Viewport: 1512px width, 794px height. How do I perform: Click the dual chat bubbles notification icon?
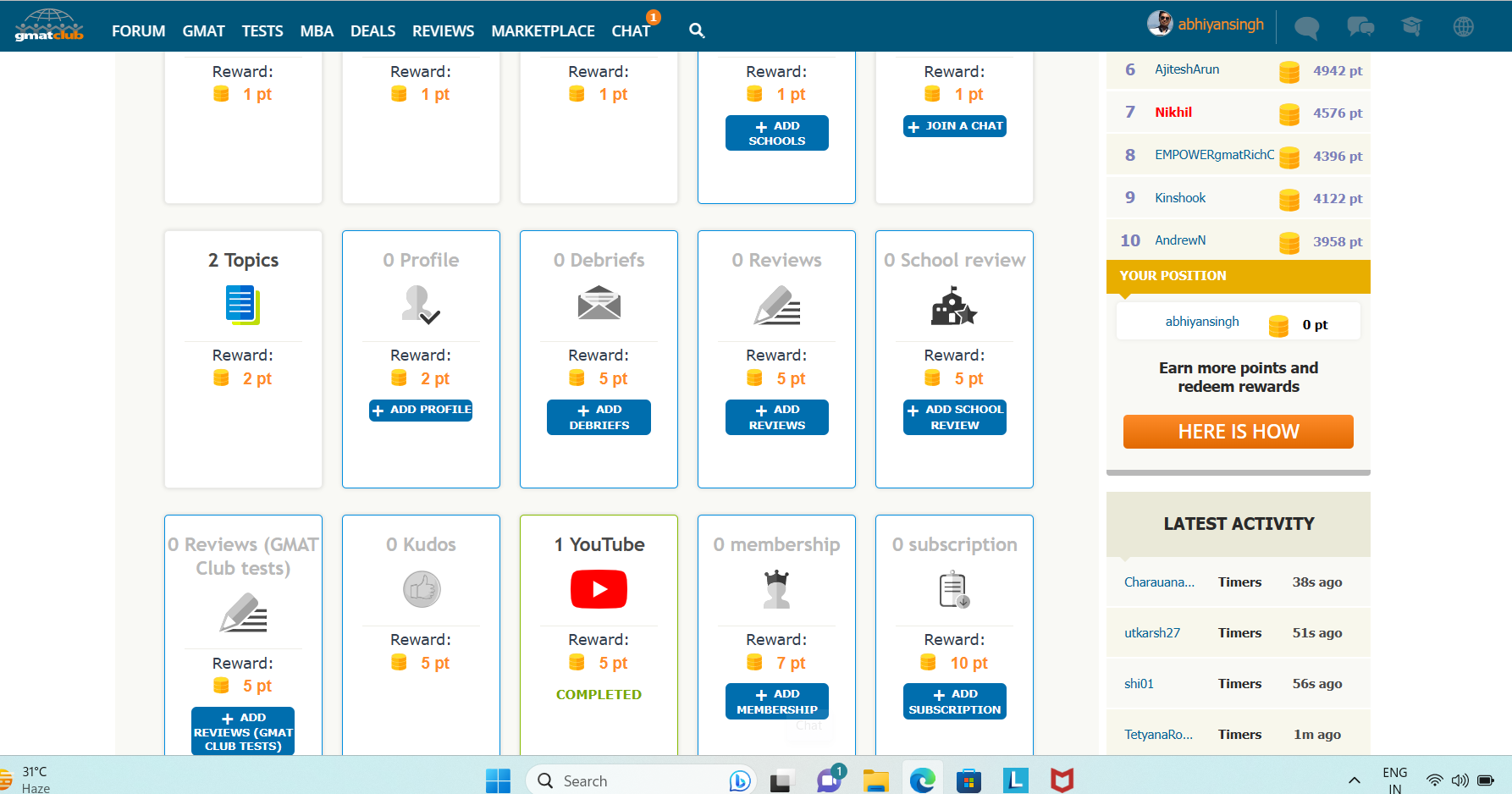click(1360, 26)
